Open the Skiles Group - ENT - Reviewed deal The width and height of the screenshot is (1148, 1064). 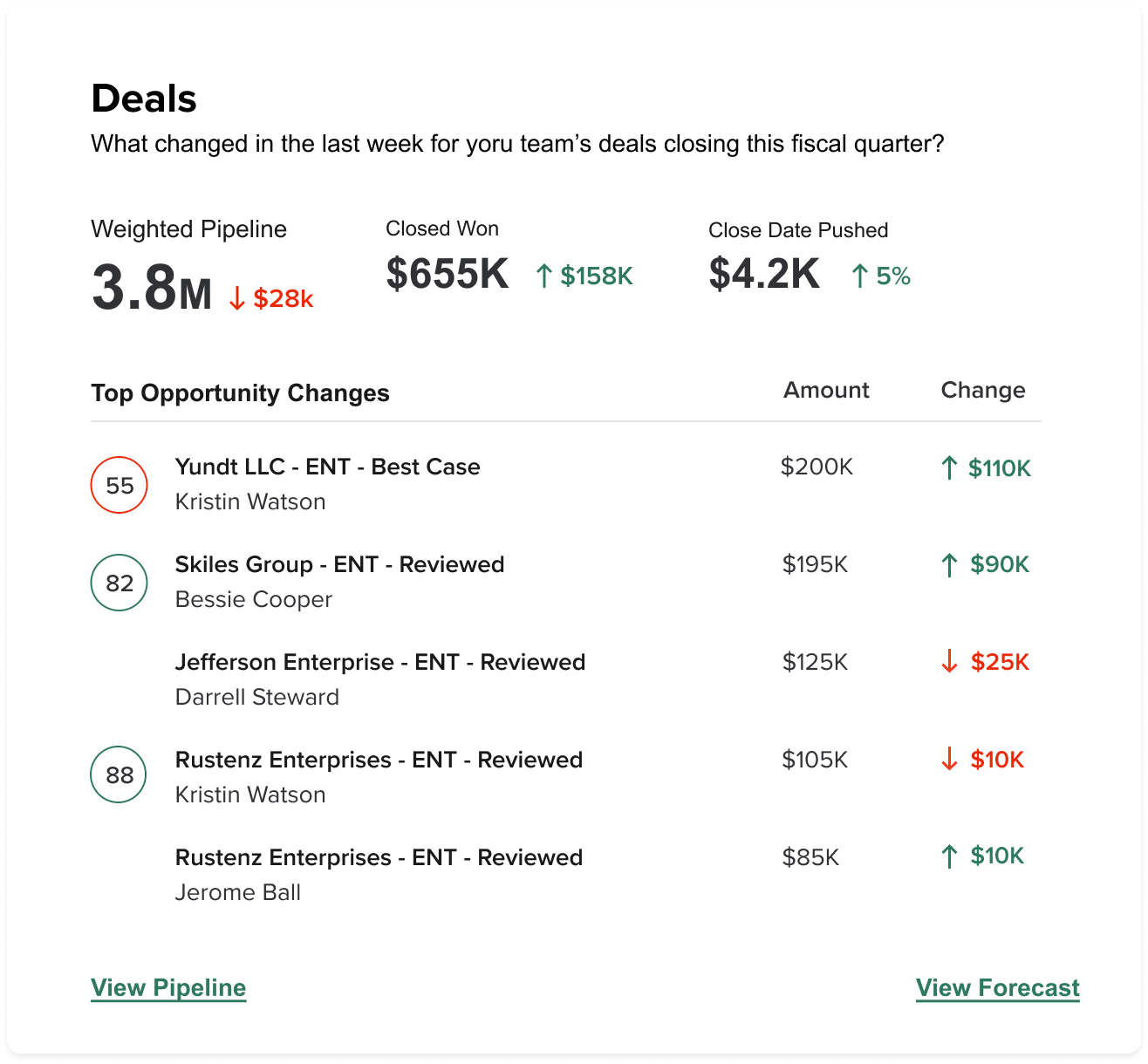pyautogui.click(x=340, y=565)
